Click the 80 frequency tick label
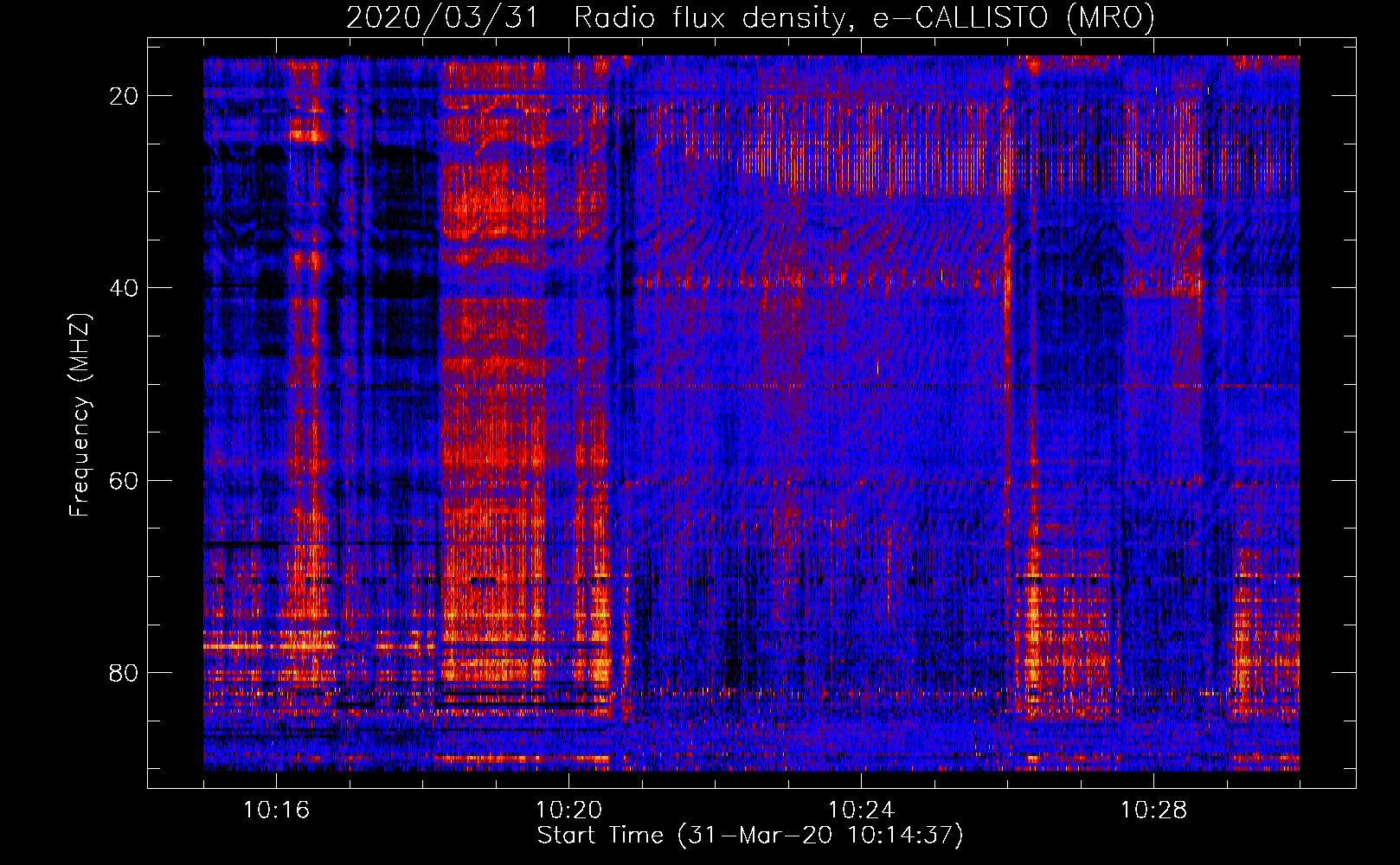The height and width of the screenshot is (865, 1400). (125, 672)
